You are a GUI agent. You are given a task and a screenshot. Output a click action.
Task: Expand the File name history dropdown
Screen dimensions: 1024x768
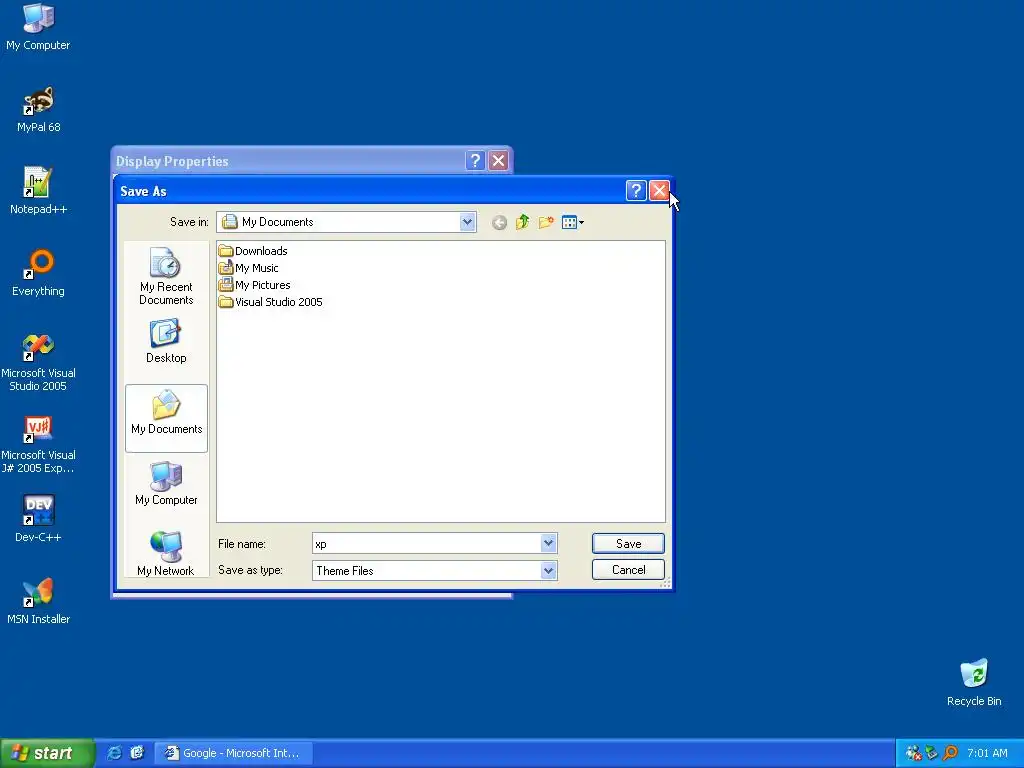click(549, 543)
